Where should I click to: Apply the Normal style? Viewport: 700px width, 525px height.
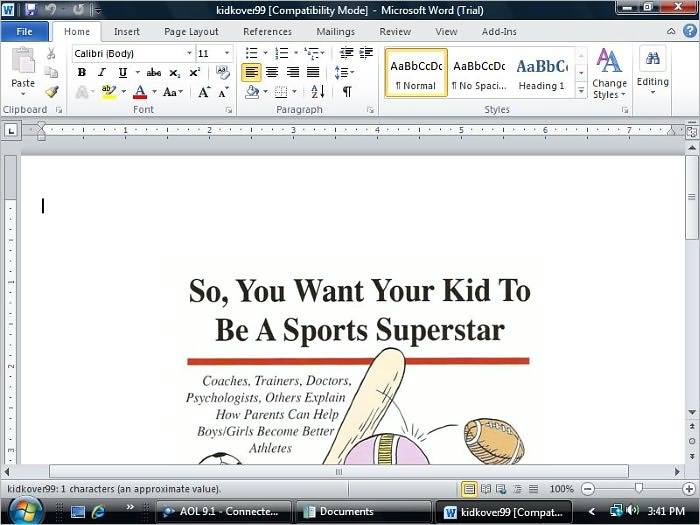416,73
